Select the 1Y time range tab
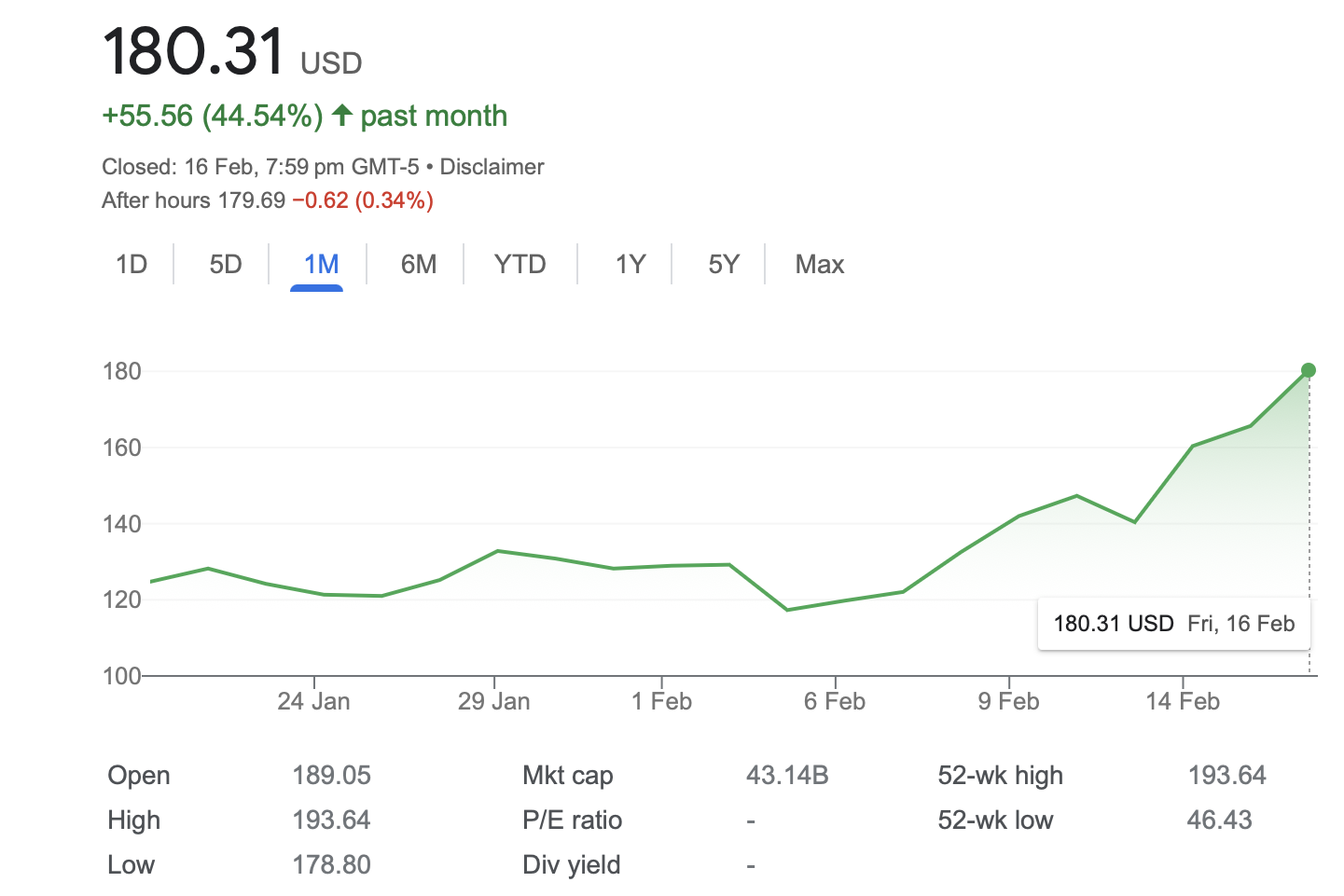The image size is (1344, 896). (x=630, y=265)
